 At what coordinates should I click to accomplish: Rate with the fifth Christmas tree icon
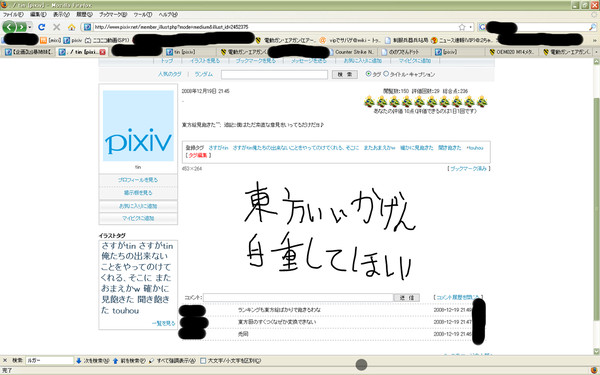pyautogui.click(x=419, y=102)
